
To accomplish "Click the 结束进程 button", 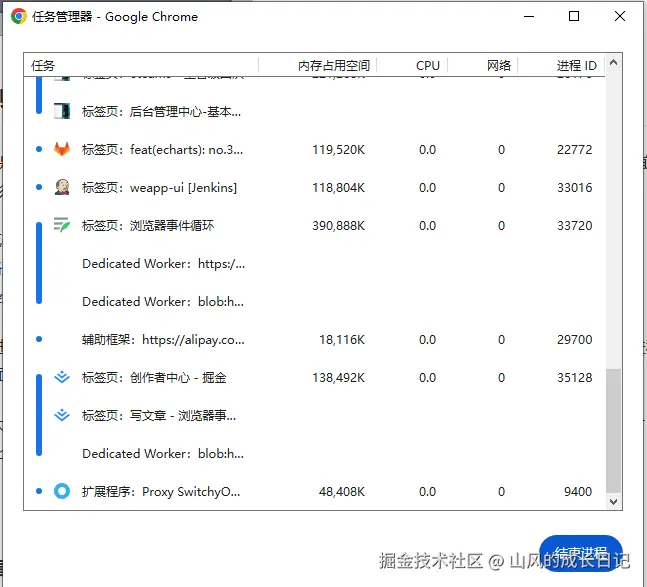I will (x=581, y=554).
